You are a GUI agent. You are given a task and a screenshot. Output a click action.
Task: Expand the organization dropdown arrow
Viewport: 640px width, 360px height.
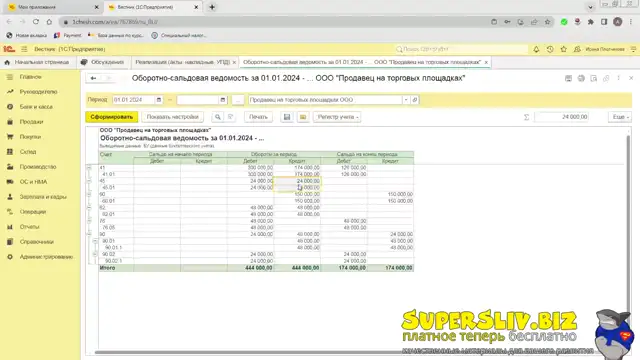coord(406,100)
